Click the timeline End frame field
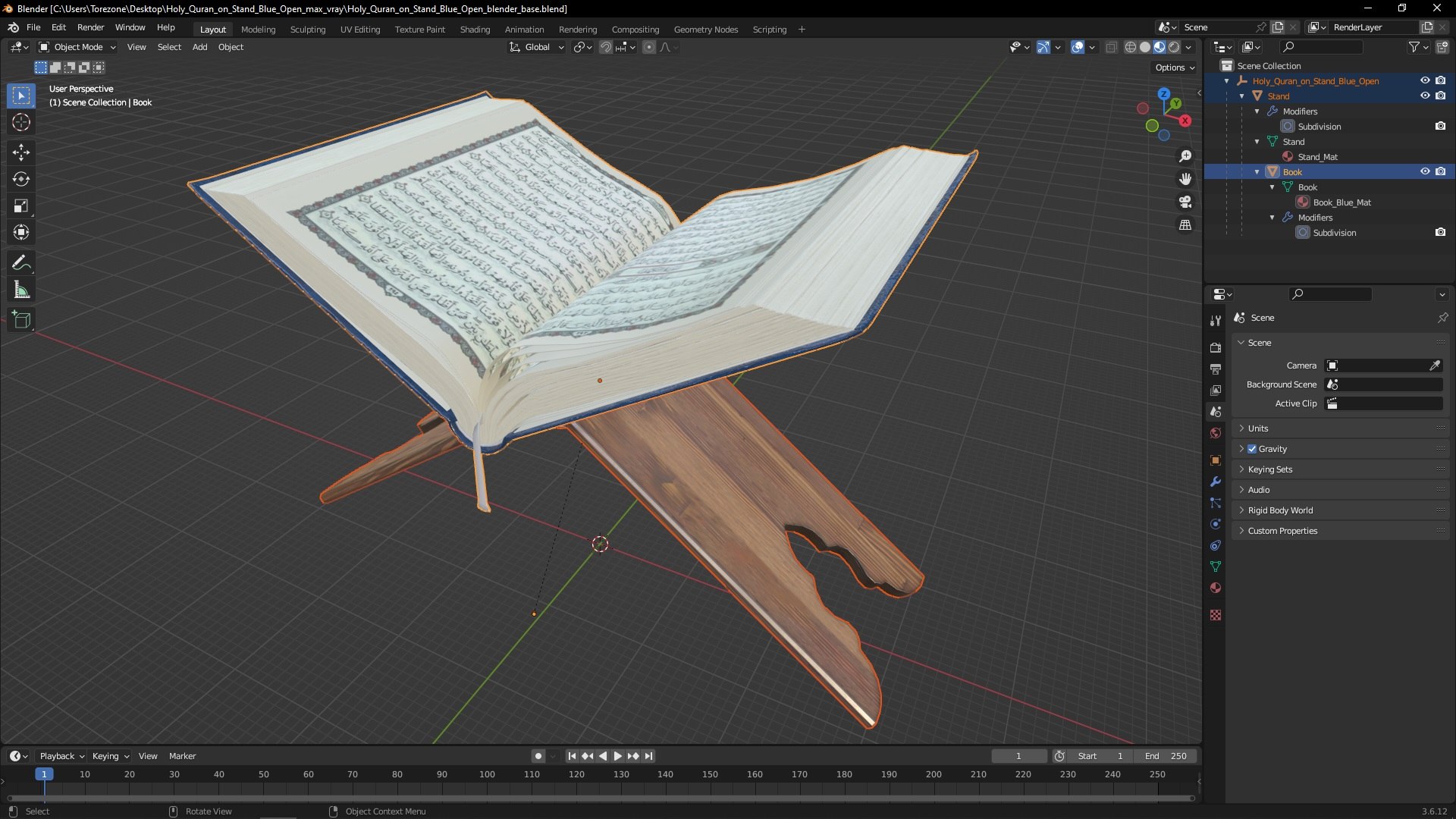 [1166, 756]
